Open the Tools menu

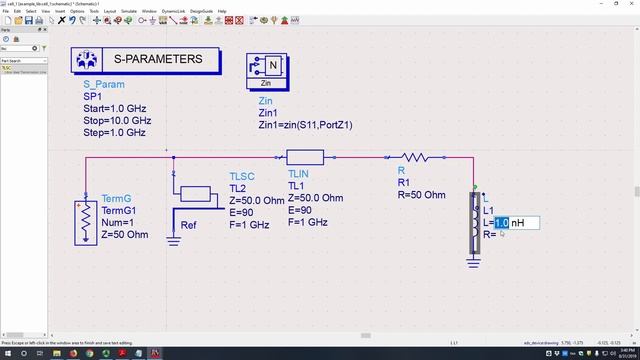(x=94, y=11)
